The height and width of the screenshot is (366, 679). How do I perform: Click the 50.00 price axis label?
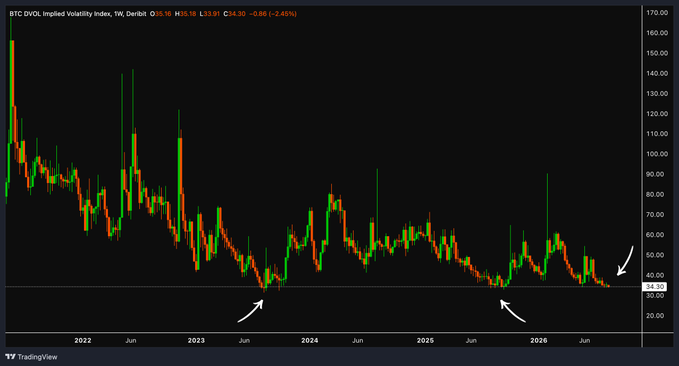click(x=656, y=255)
